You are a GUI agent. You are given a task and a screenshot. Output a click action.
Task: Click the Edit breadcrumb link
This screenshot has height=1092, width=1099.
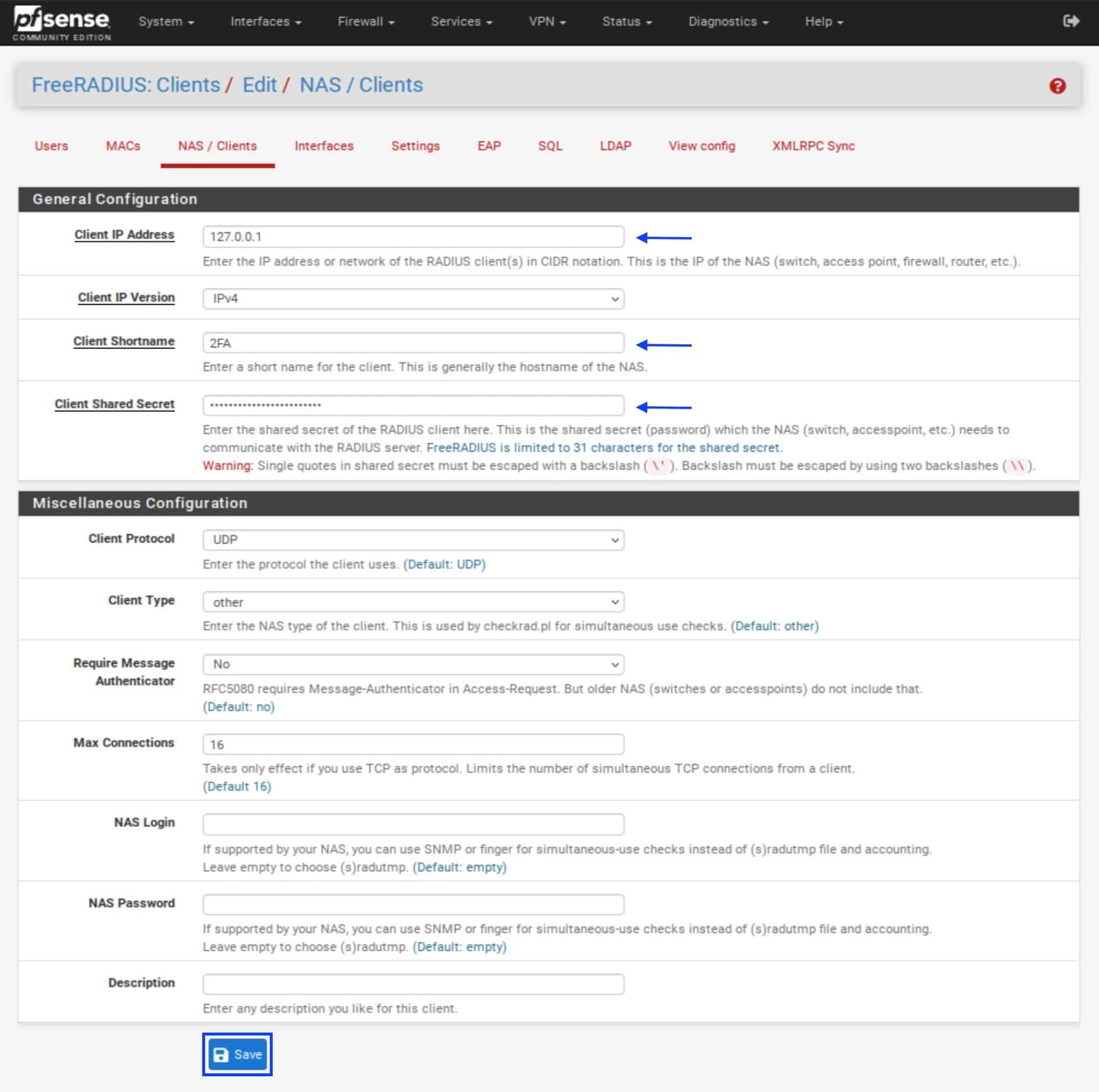[259, 85]
